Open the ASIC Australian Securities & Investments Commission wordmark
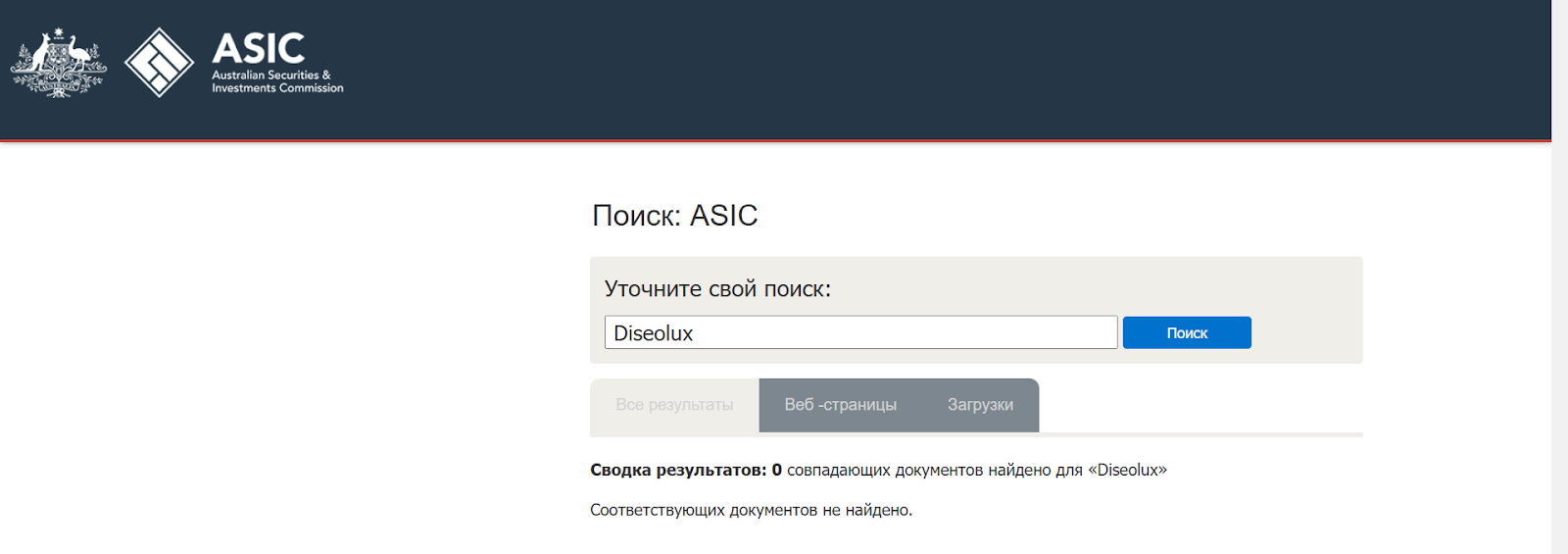The width and height of the screenshot is (1568, 554). 277,63
